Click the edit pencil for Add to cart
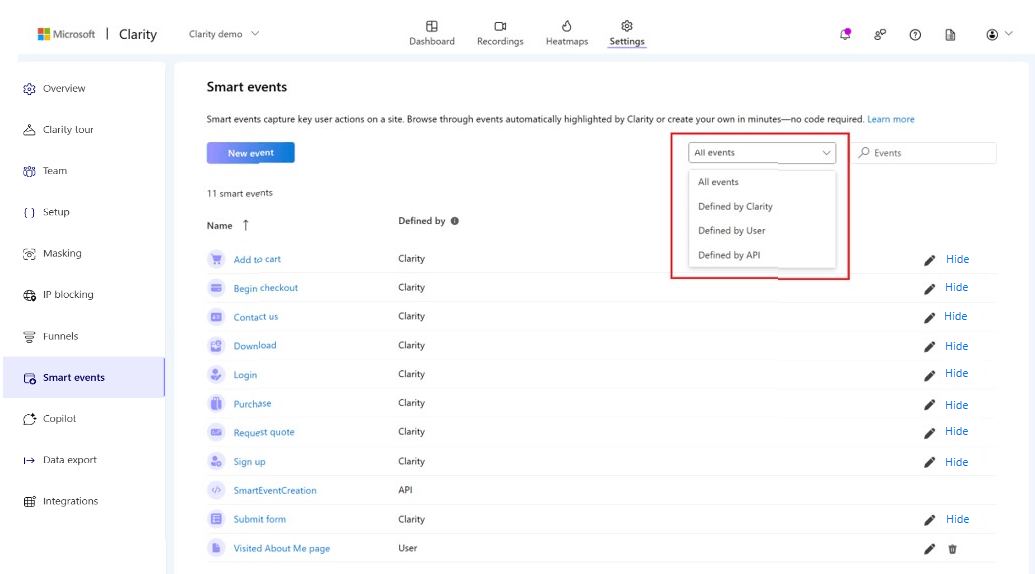Screen dimensions: 1035x574 tap(929, 260)
